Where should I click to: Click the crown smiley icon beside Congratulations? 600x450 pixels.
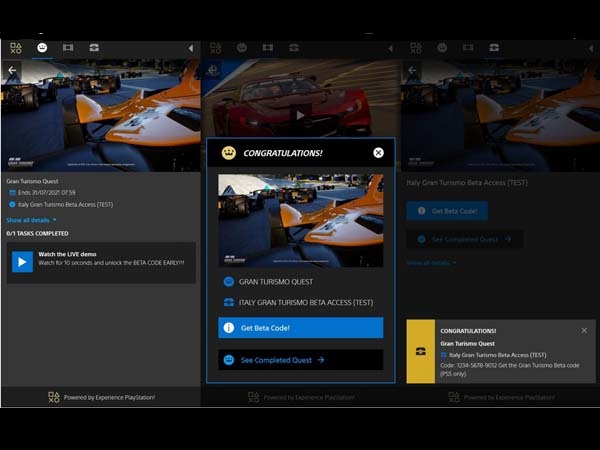click(229, 153)
